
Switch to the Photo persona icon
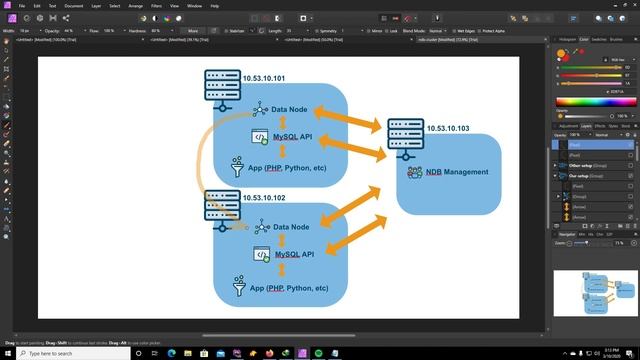tap(12, 18)
